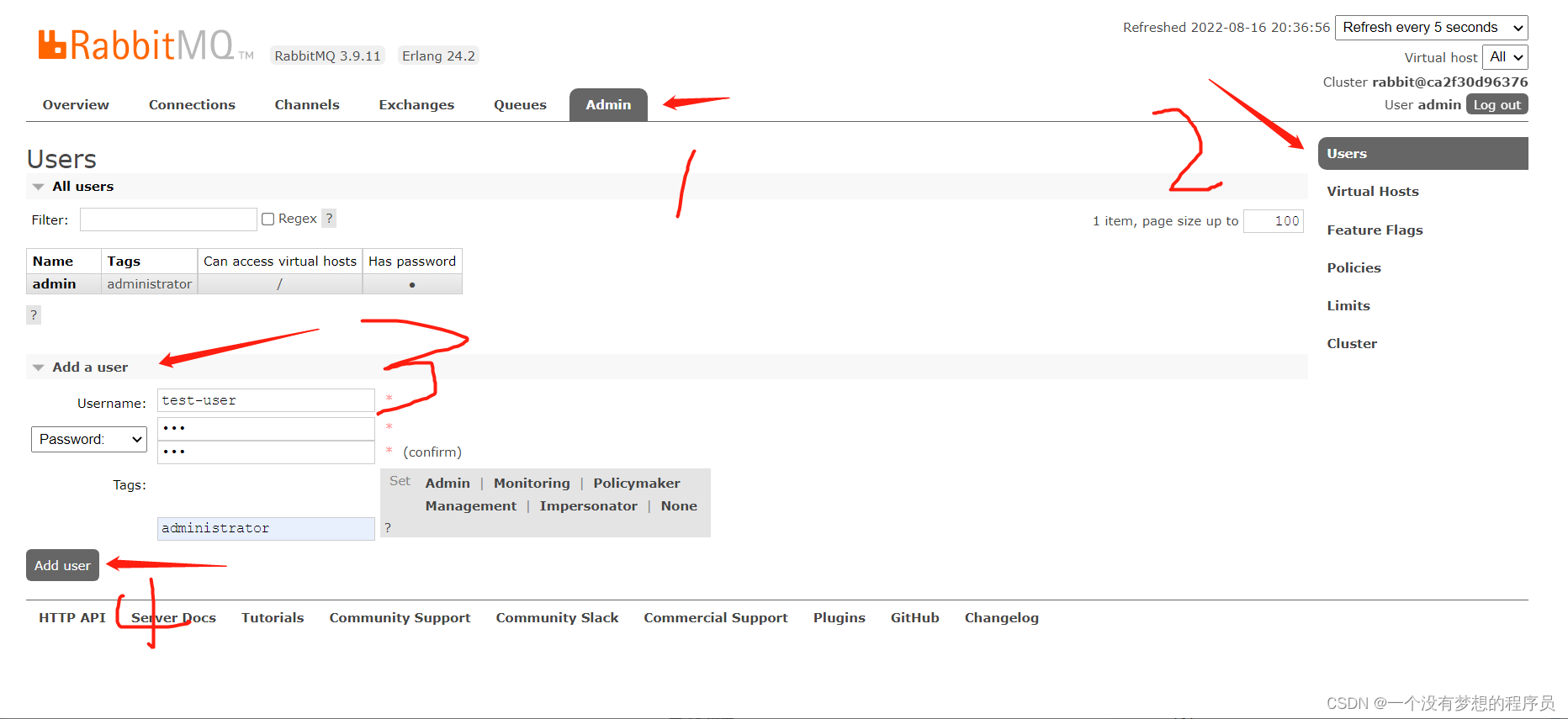Open the Queues tab

click(520, 105)
